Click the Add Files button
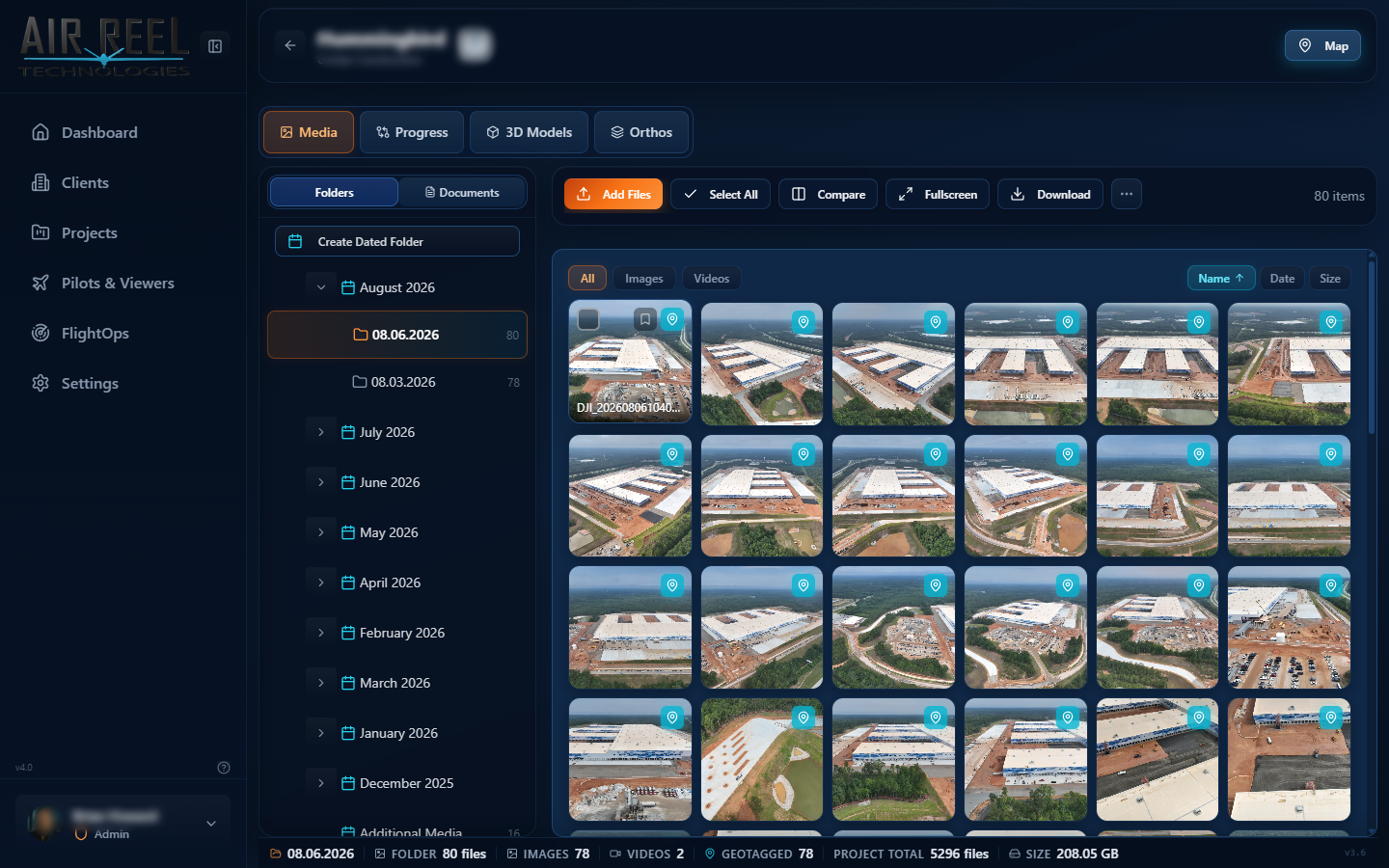Viewport: 1389px width, 868px height. point(613,194)
